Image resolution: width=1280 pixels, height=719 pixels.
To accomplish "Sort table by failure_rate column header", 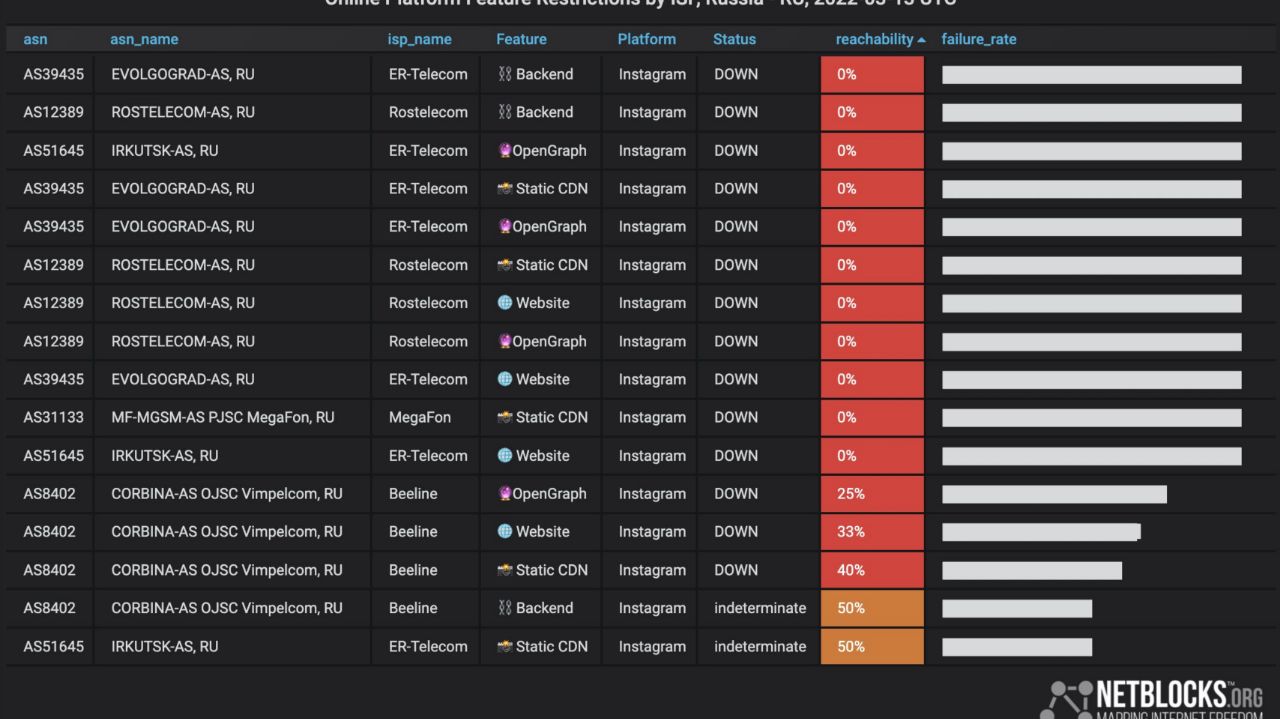I will pos(979,39).
